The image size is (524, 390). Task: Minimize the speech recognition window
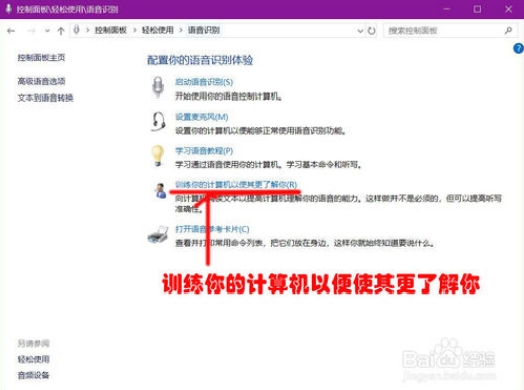pyautogui.click(x=446, y=9)
